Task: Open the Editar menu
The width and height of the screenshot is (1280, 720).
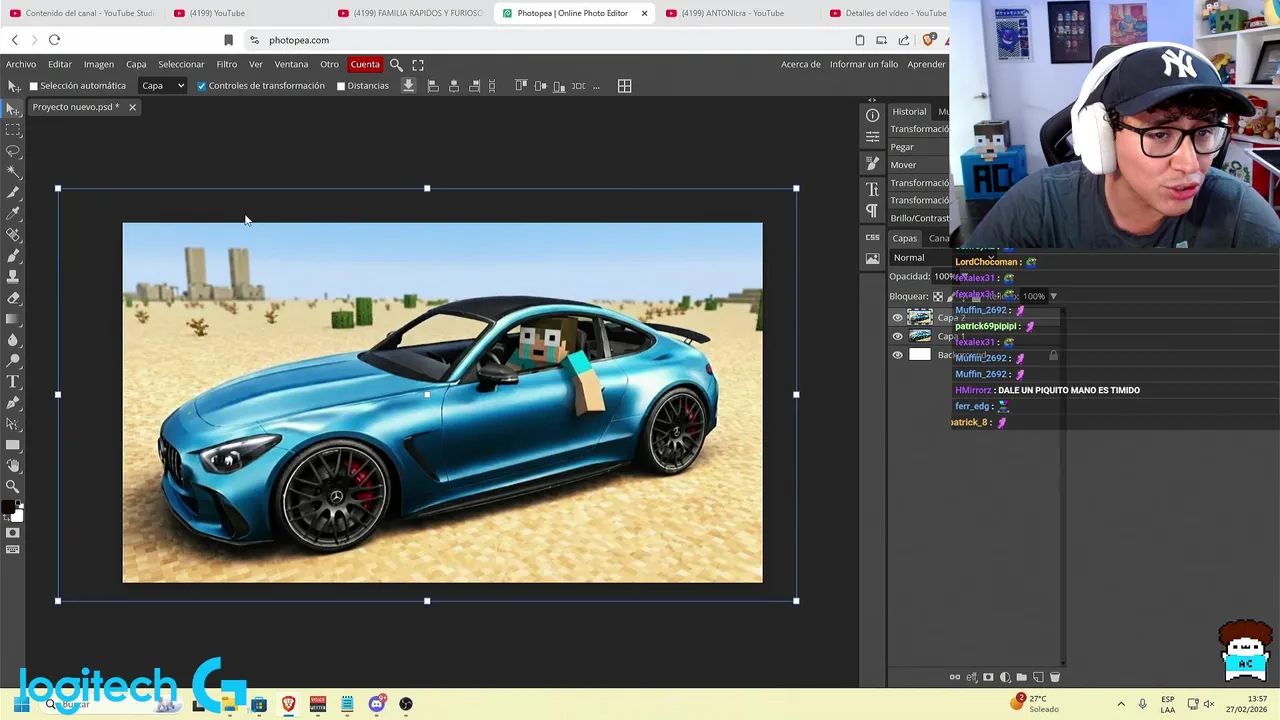Action: click(x=60, y=64)
